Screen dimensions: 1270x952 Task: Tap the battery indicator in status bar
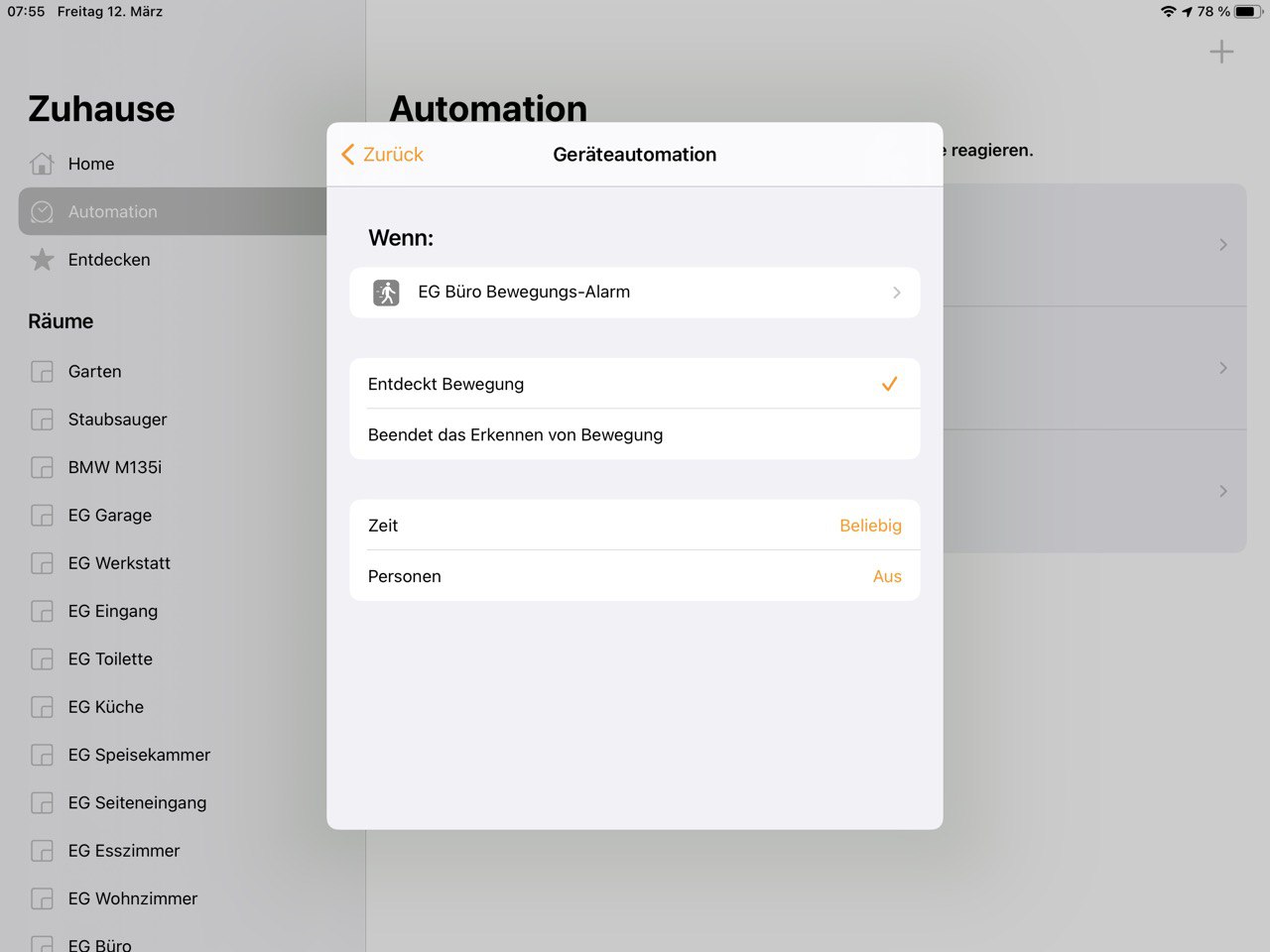click(1247, 12)
